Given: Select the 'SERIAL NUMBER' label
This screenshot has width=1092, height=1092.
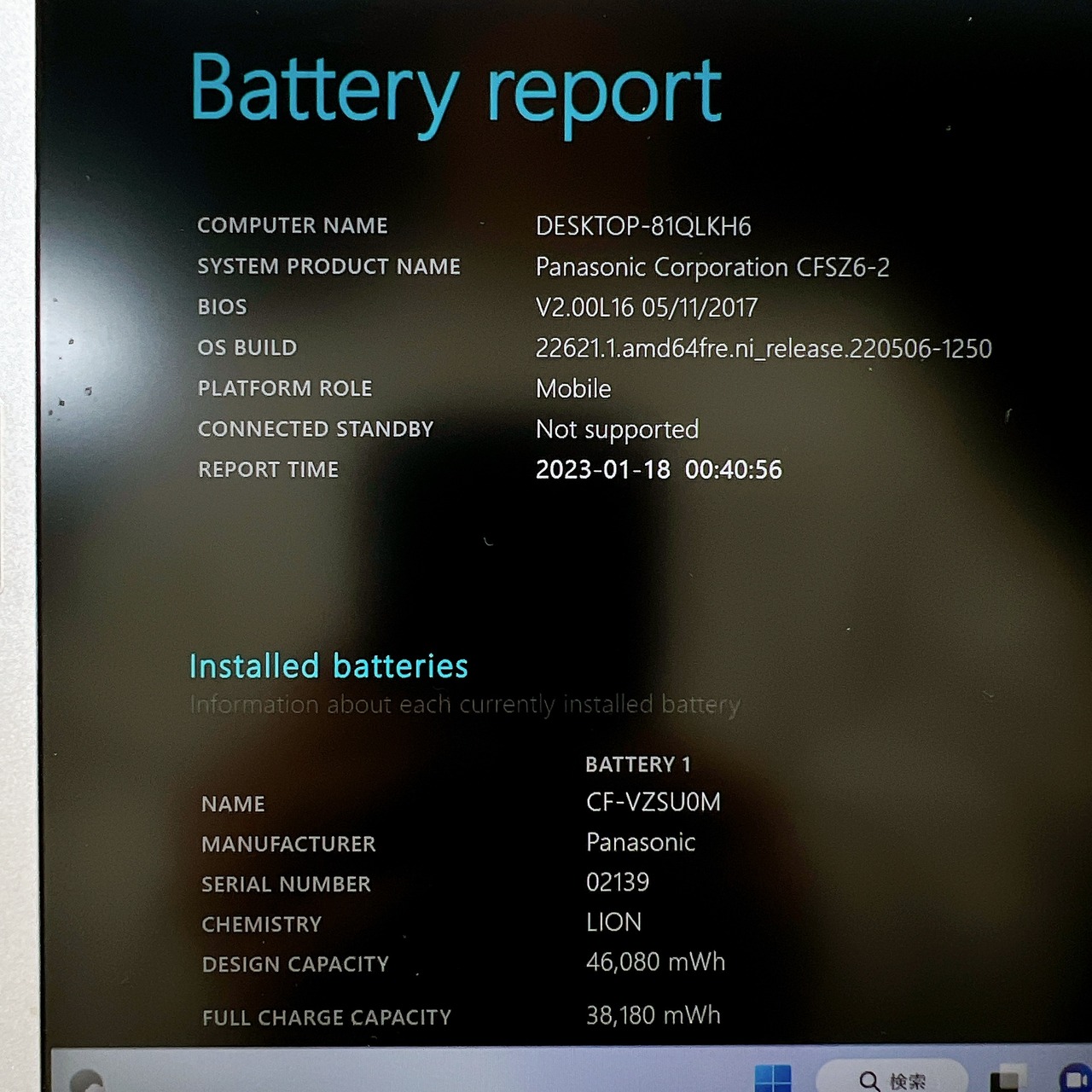Looking at the screenshot, I should point(287,884).
